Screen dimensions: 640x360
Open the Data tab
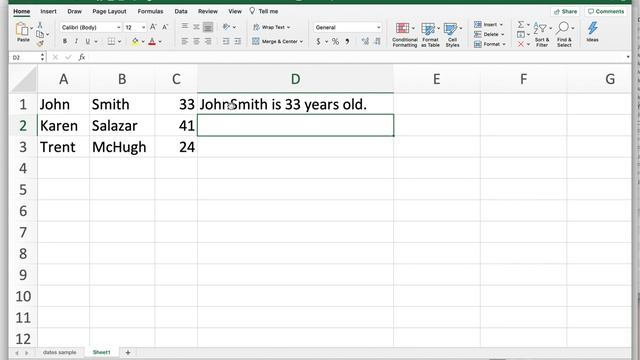[x=181, y=11]
